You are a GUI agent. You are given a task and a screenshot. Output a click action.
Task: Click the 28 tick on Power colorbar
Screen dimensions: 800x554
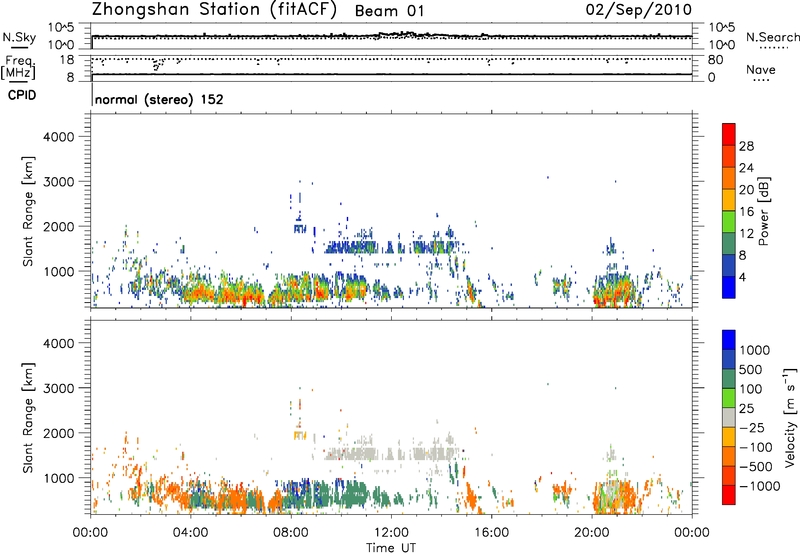(x=746, y=146)
